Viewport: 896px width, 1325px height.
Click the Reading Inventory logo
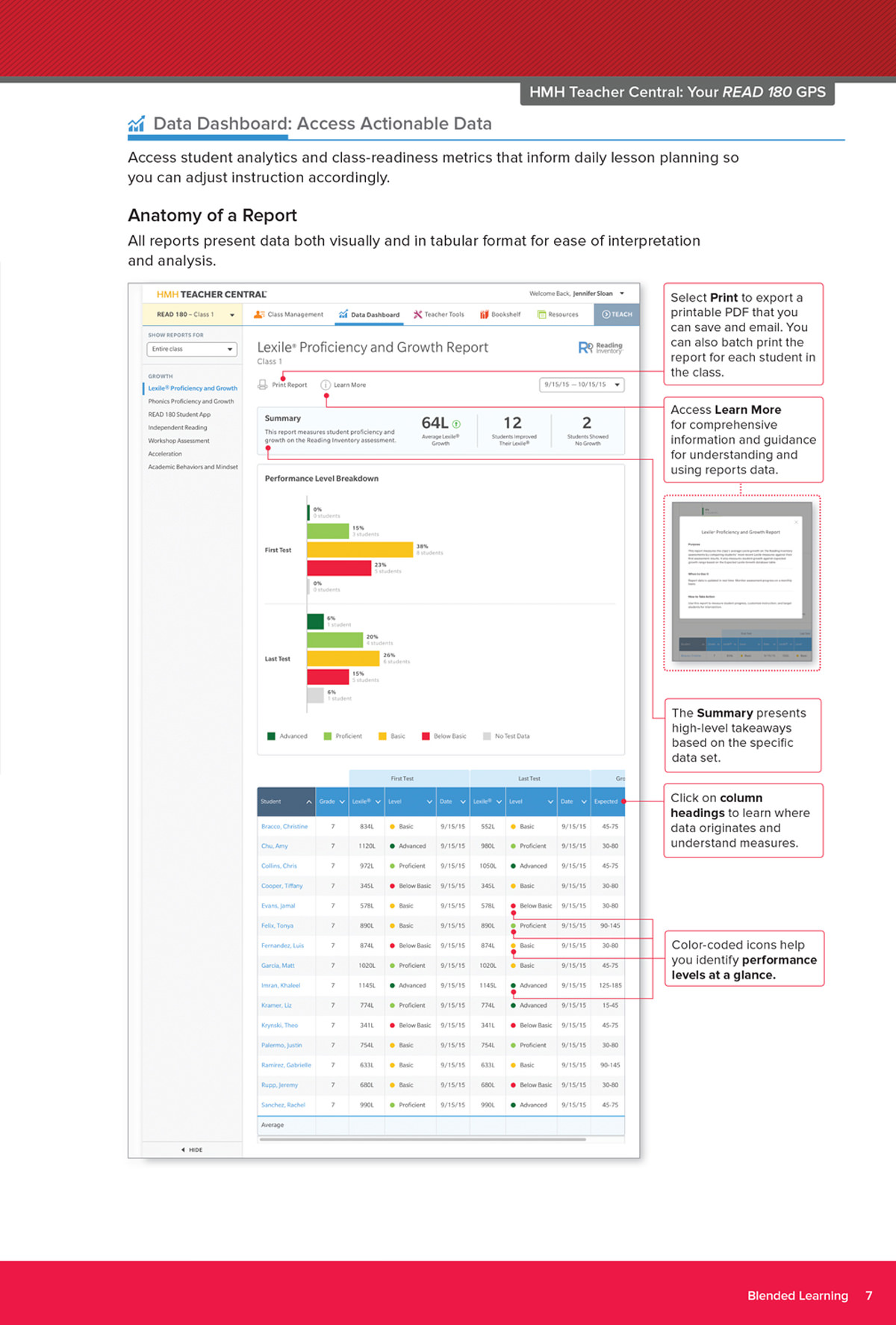point(600,347)
